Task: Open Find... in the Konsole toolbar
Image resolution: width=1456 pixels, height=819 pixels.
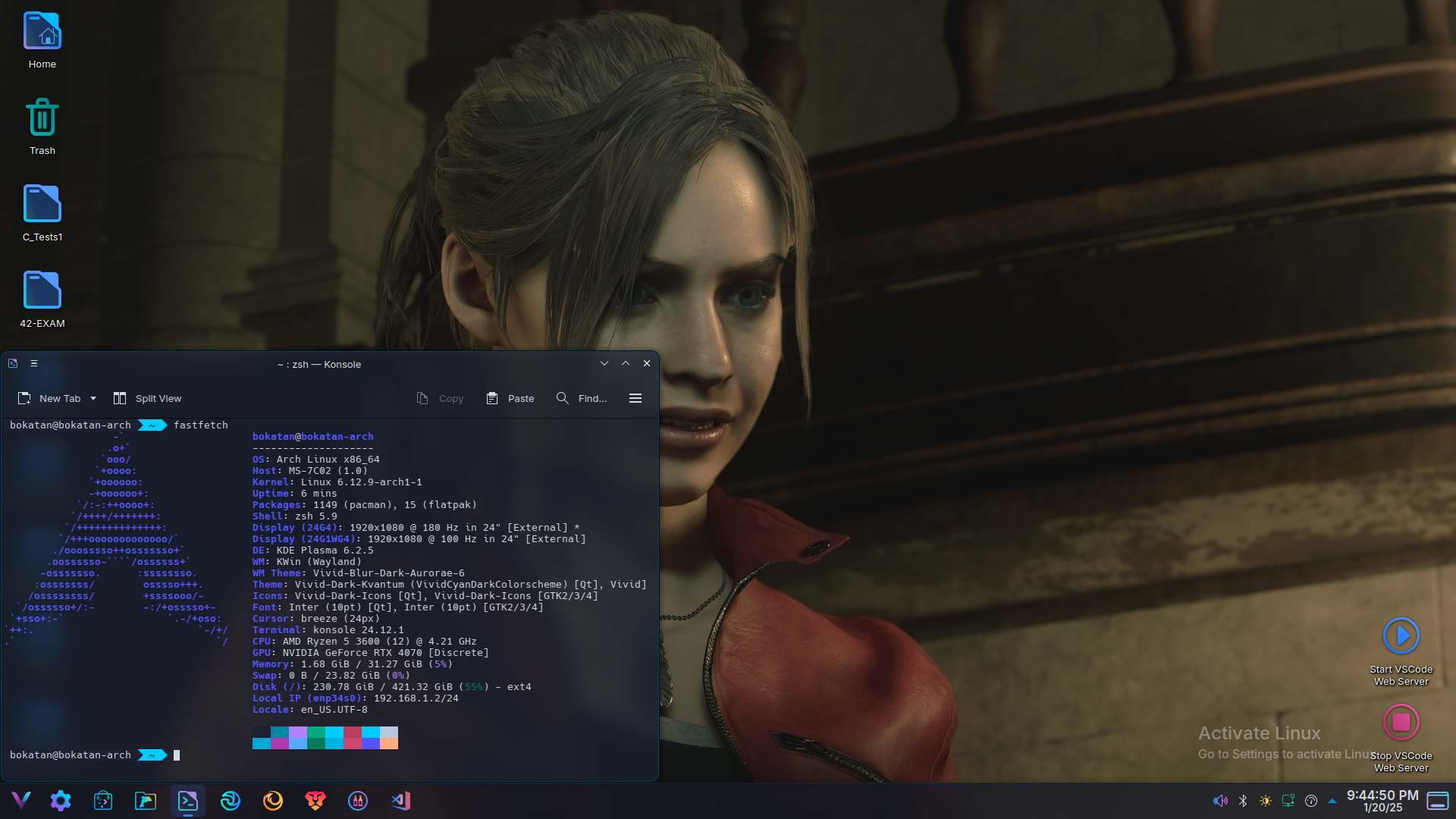Action: tap(582, 398)
